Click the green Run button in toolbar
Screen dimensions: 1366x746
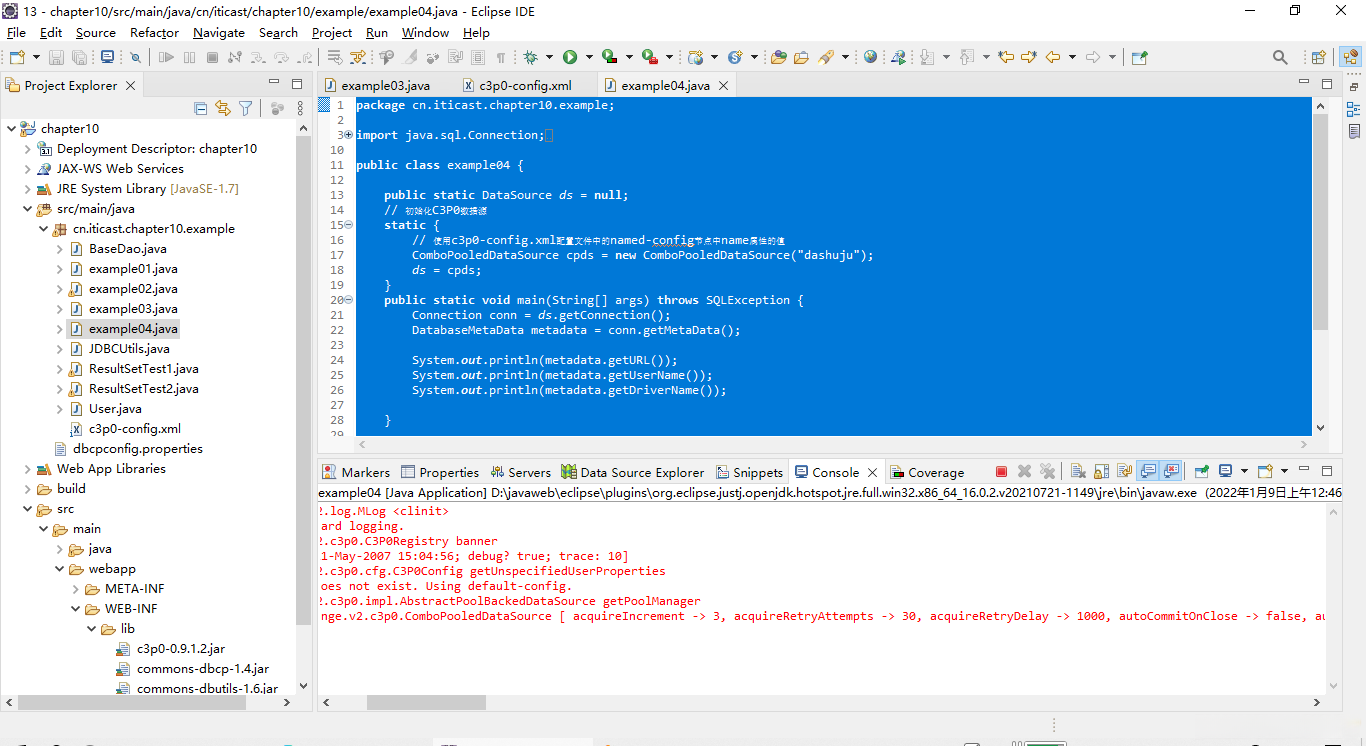570,58
